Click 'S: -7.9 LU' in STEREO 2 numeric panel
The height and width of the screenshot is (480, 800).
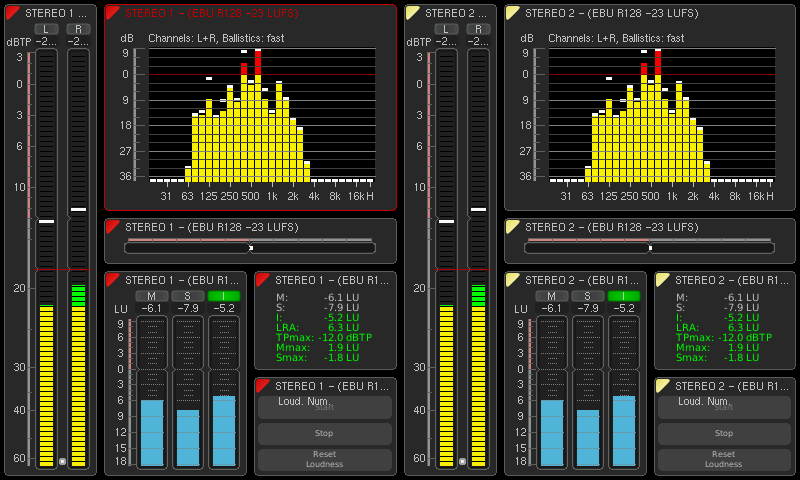point(717,308)
